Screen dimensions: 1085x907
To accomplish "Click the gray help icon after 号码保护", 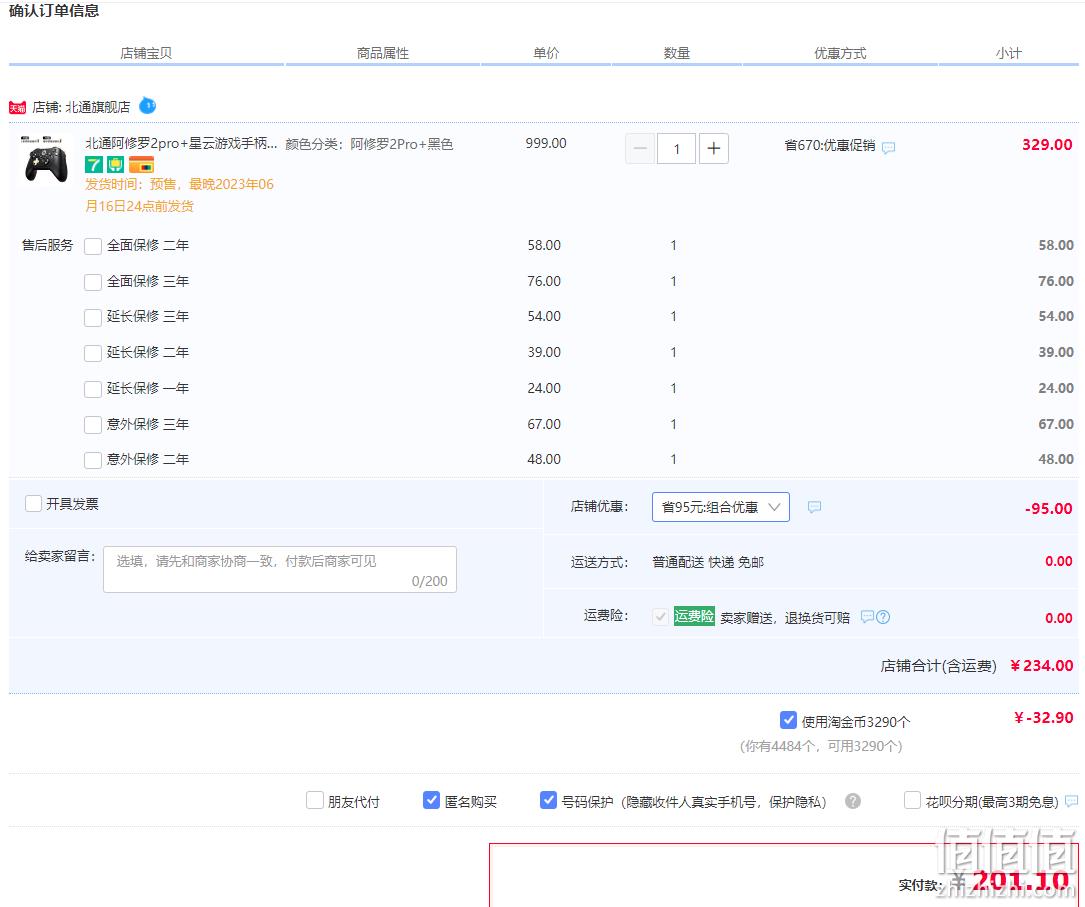I will click(852, 801).
